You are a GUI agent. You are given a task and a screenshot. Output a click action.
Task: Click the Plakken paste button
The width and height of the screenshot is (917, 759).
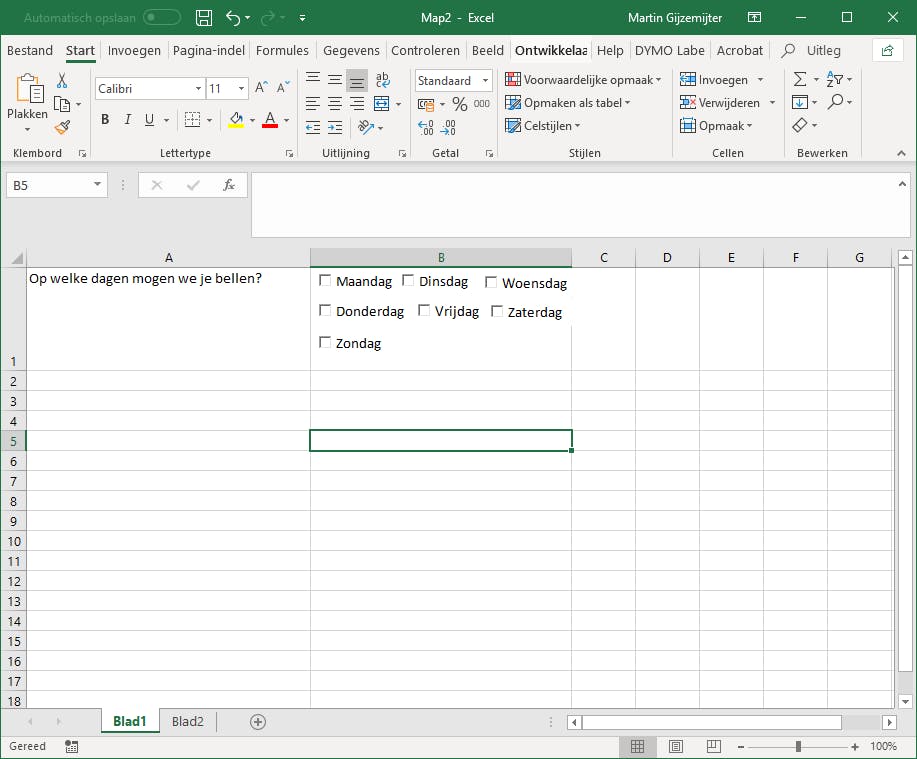27,98
